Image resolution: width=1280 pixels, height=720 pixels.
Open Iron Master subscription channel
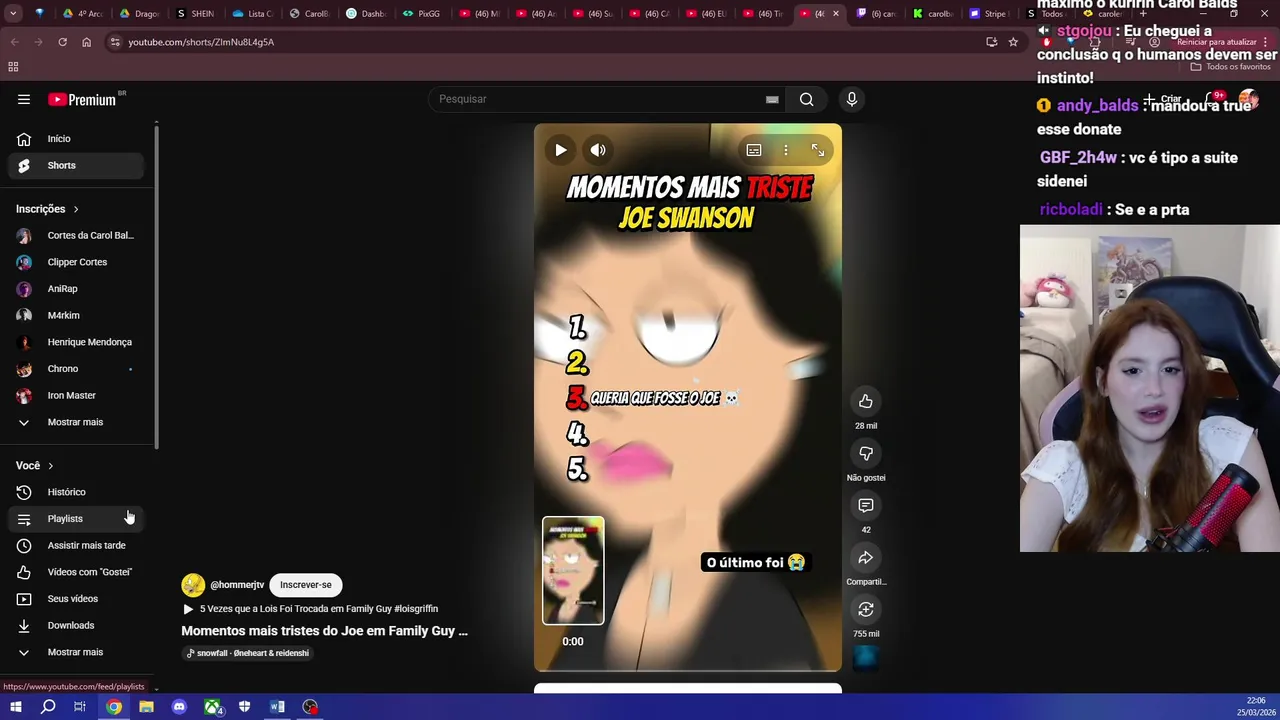75,395
